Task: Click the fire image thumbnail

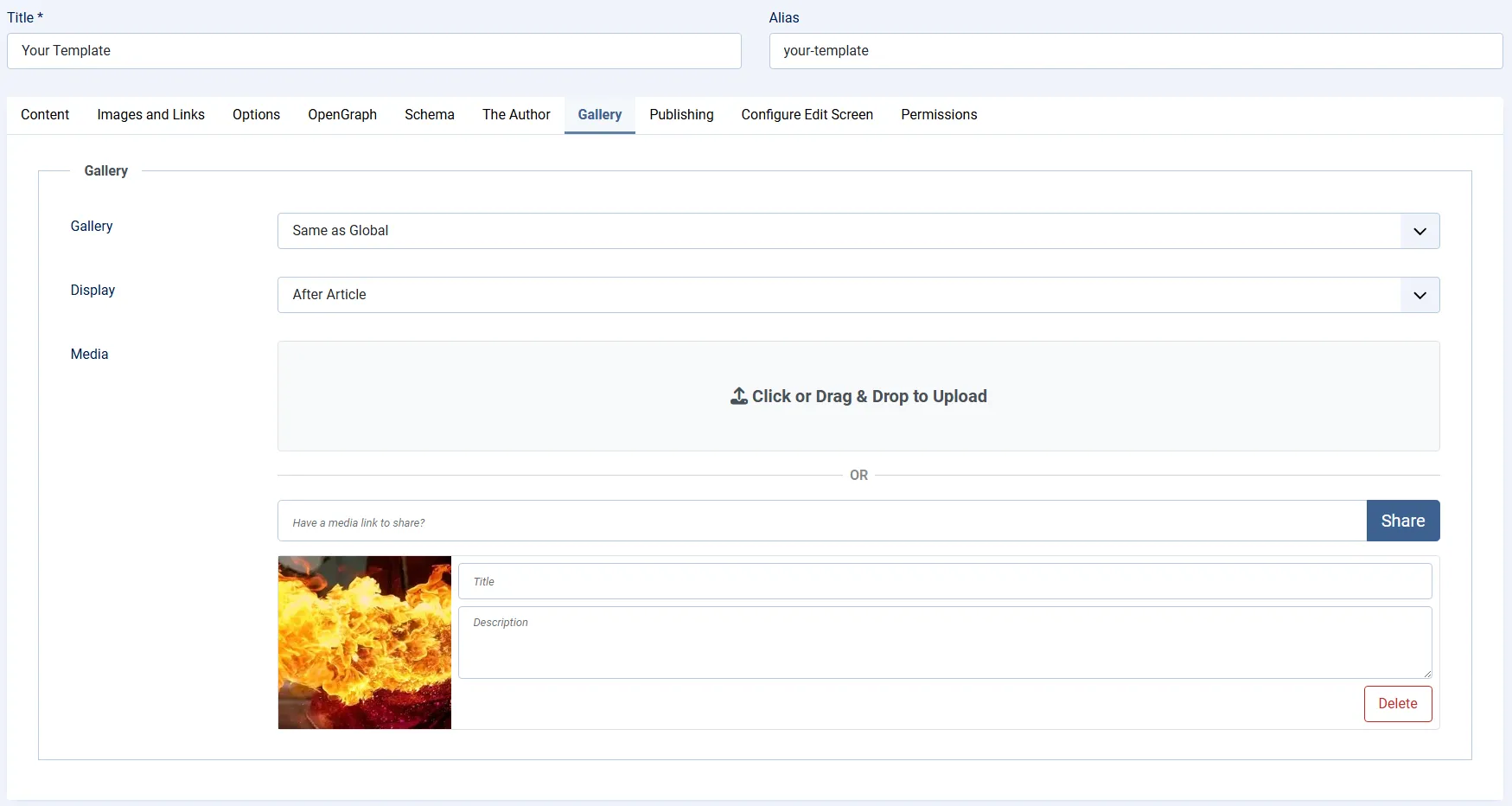Action: [365, 643]
